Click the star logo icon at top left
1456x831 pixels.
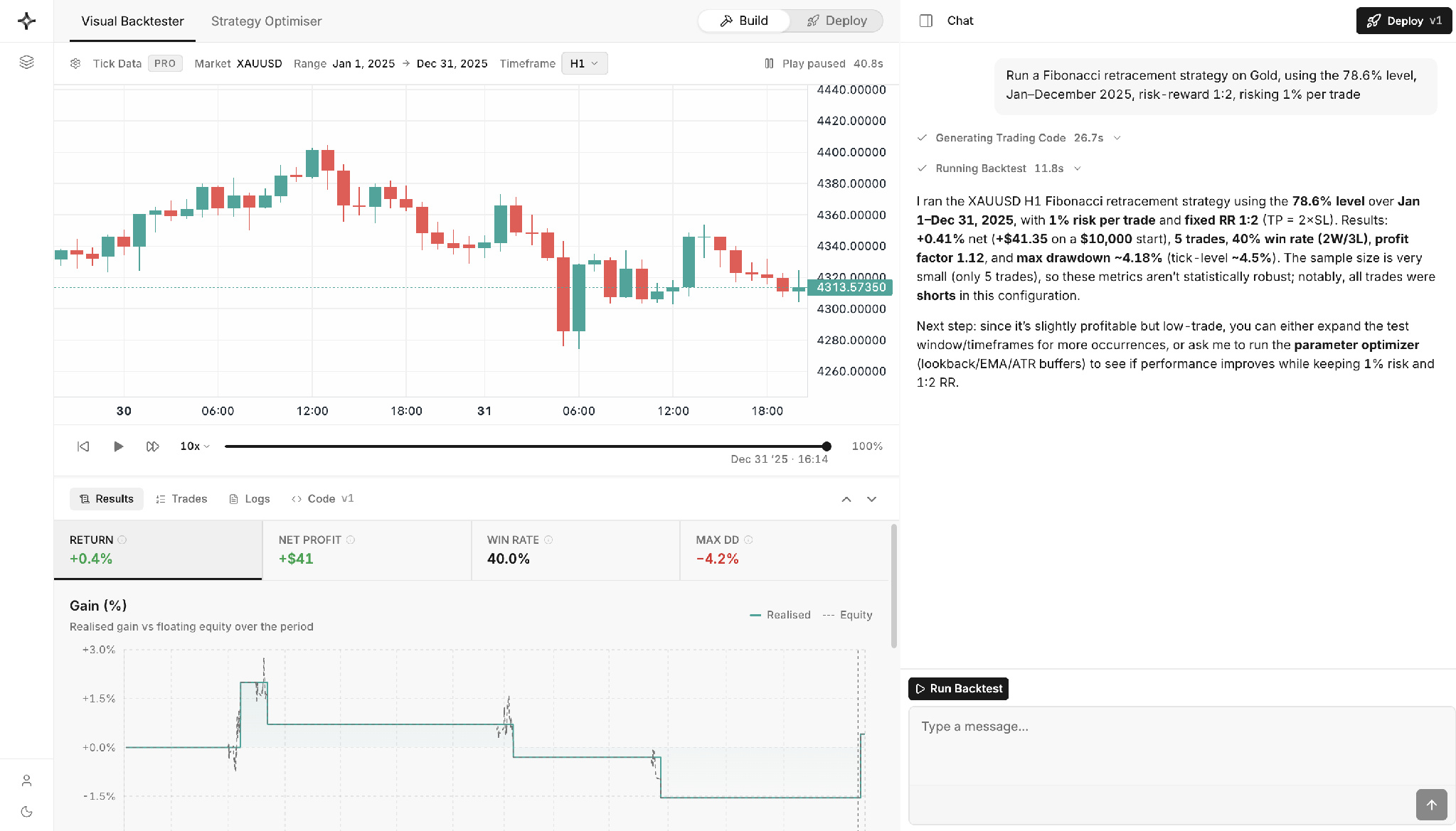pos(26,21)
